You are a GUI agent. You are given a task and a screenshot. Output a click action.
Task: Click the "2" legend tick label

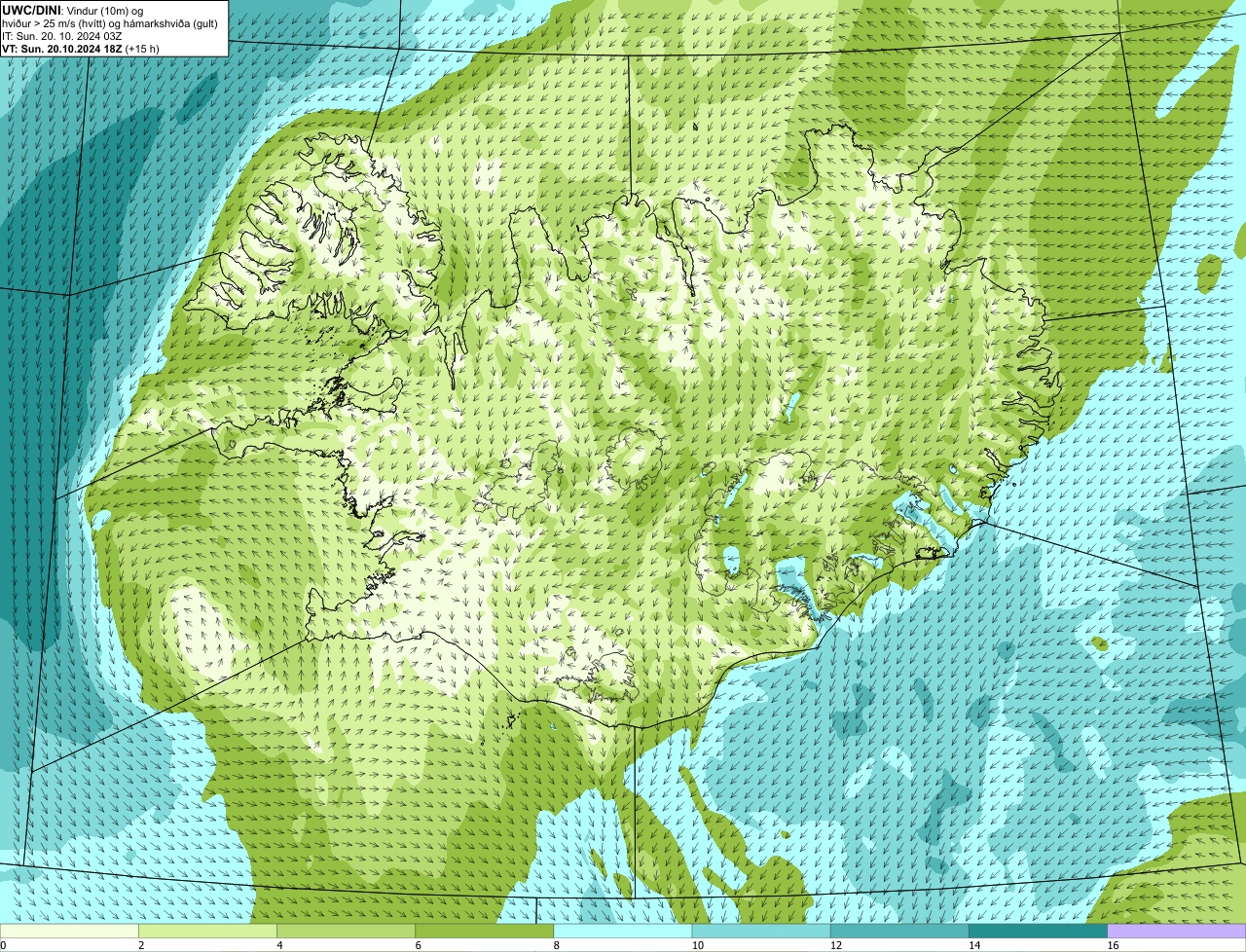coord(141,945)
